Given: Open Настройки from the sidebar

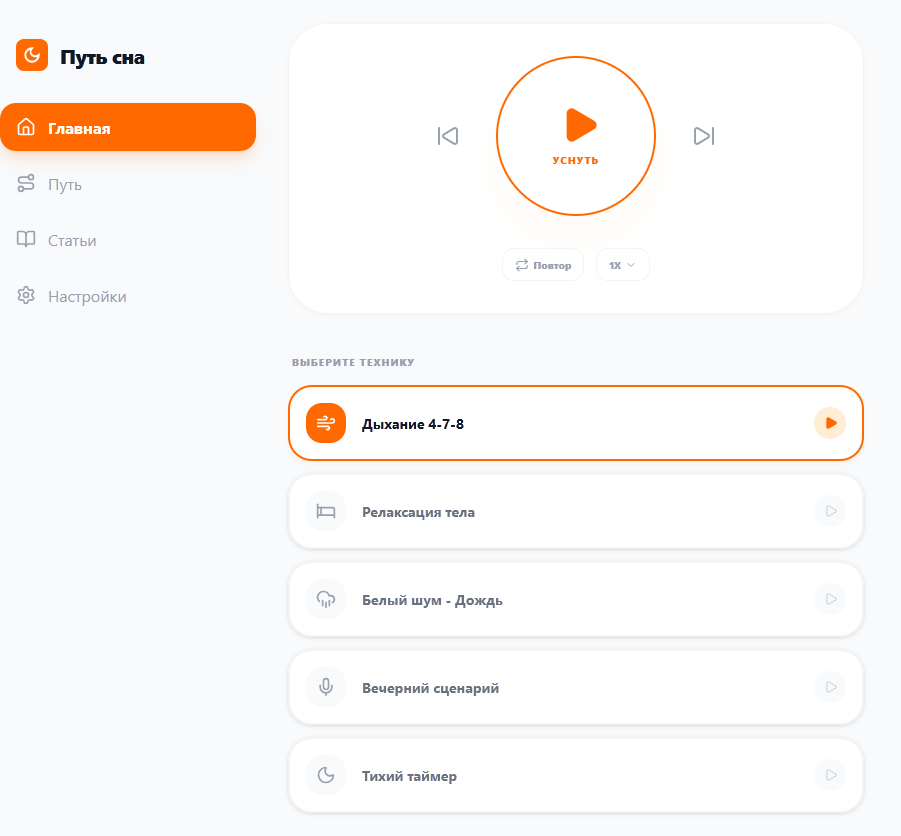Looking at the screenshot, I should (87, 296).
